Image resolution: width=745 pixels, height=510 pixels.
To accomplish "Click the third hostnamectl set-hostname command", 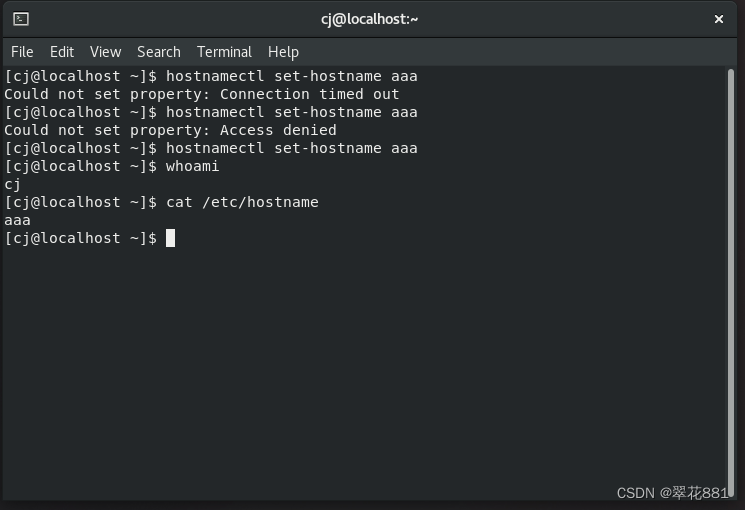I will pos(291,148).
